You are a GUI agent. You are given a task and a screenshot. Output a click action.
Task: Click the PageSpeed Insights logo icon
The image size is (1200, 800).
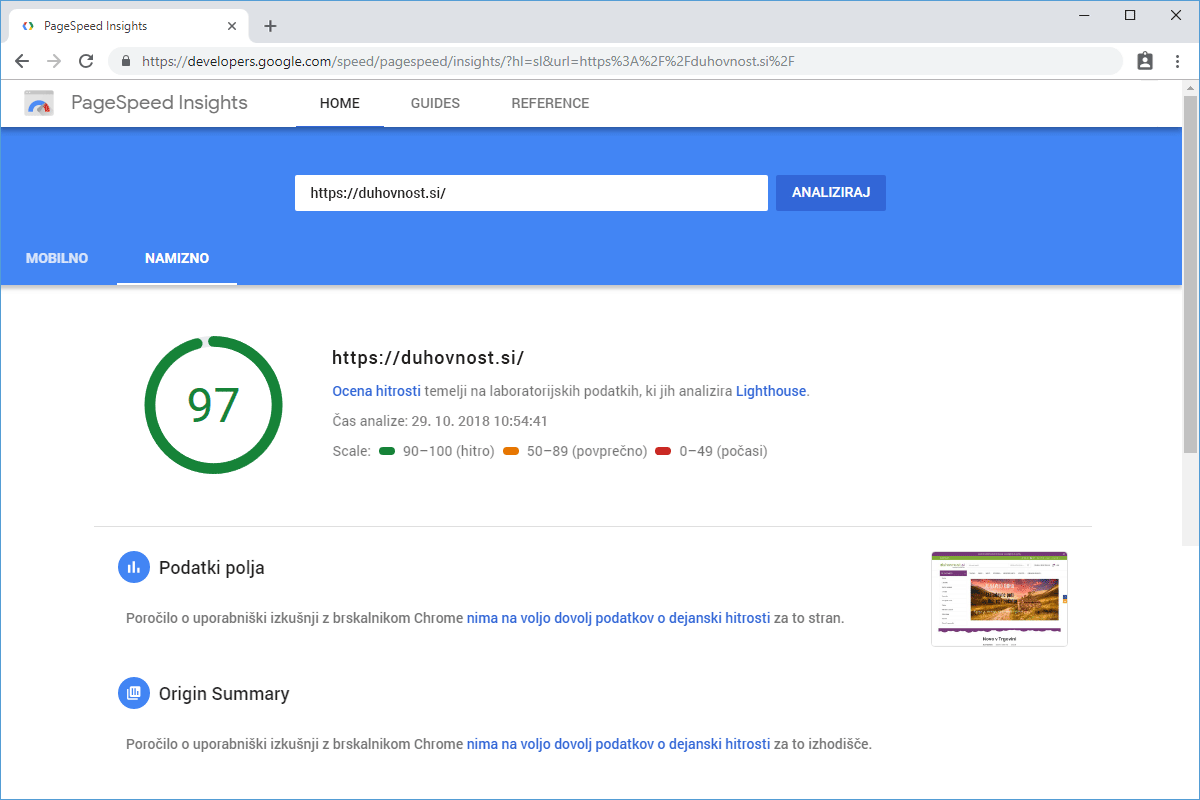39,103
